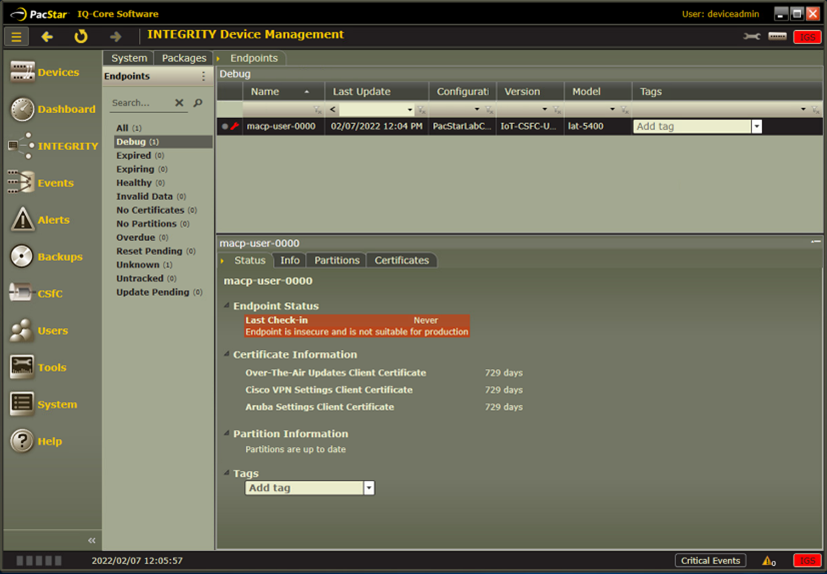Click the endpoint Search input field

(139, 103)
